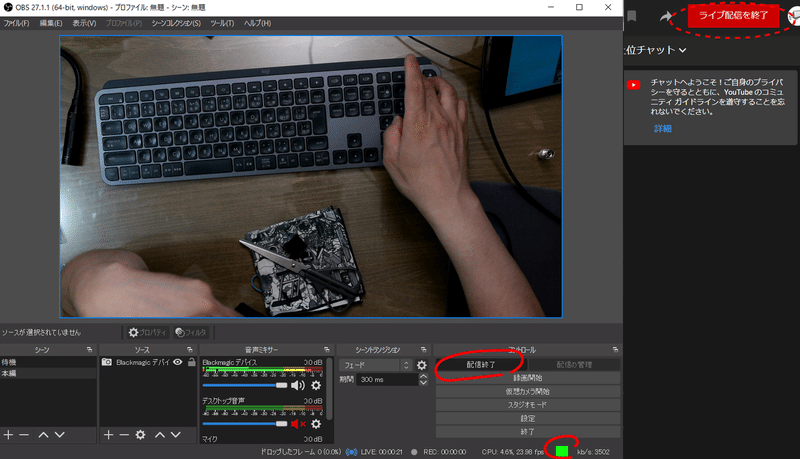The height and width of the screenshot is (459, 800).
Task: Toggle スタジオモード on
Action: click(x=528, y=404)
